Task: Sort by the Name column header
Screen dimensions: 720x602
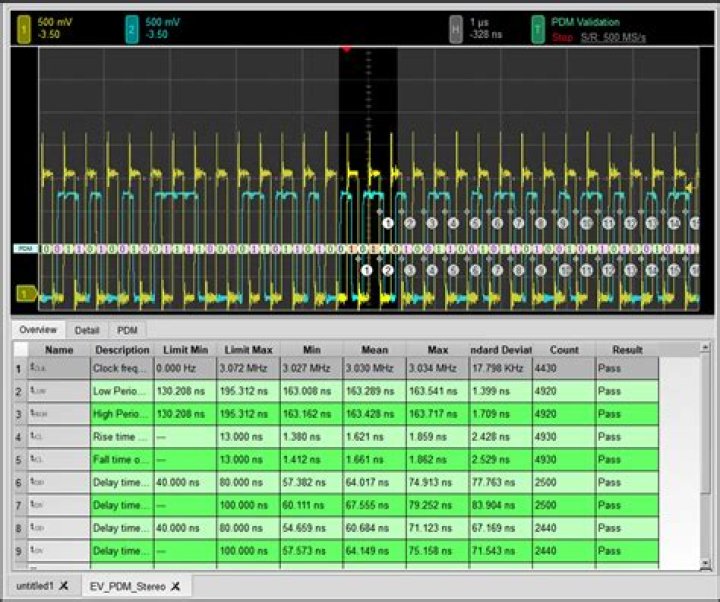Action: click(59, 350)
